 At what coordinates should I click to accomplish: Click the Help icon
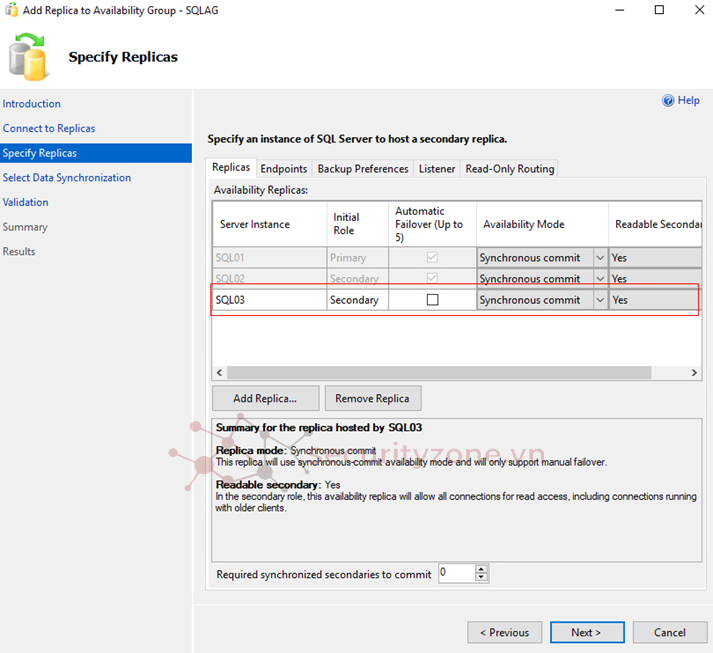pyautogui.click(x=669, y=101)
